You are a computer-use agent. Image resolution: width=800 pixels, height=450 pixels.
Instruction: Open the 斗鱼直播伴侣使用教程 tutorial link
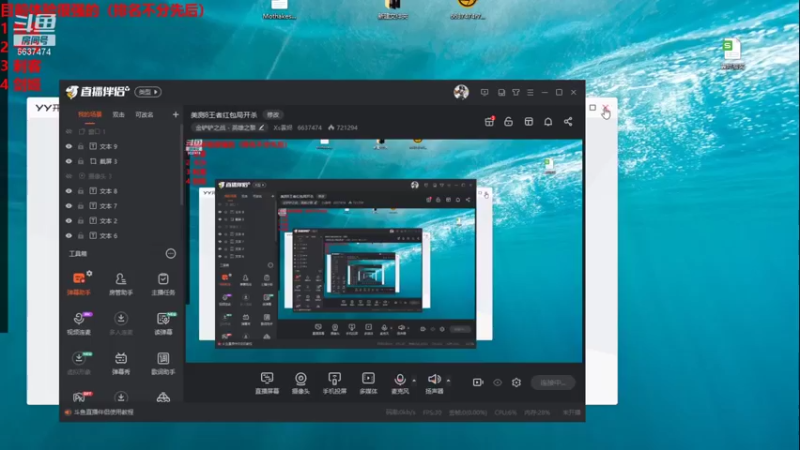104,412
